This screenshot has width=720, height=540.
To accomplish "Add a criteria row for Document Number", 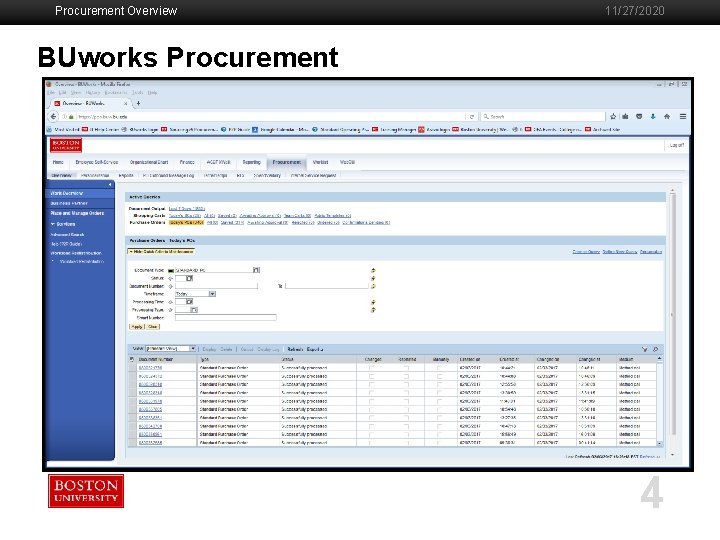I will pyautogui.click(x=373, y=286).
